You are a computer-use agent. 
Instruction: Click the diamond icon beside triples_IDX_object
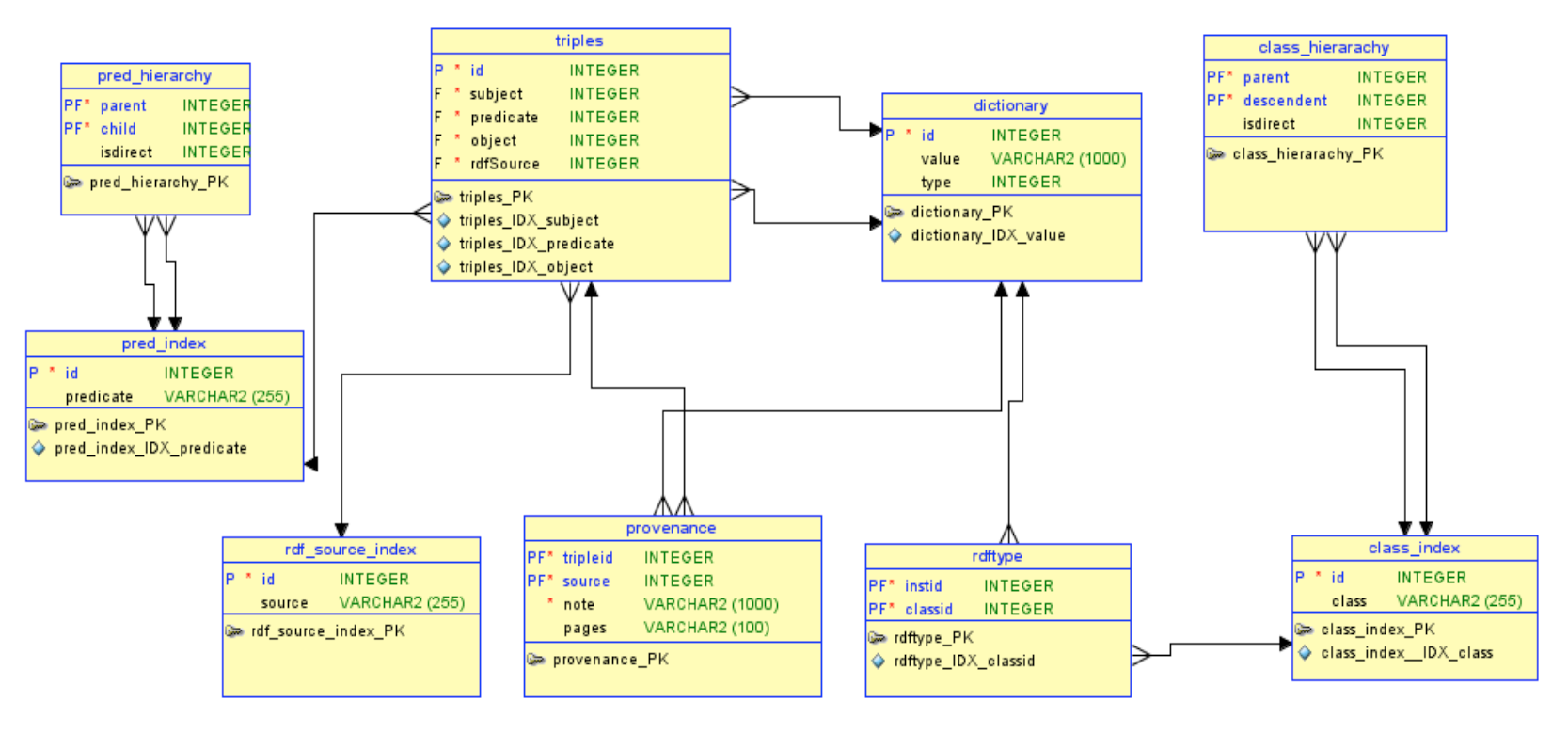pyautogui.click(x=444, y=267)
